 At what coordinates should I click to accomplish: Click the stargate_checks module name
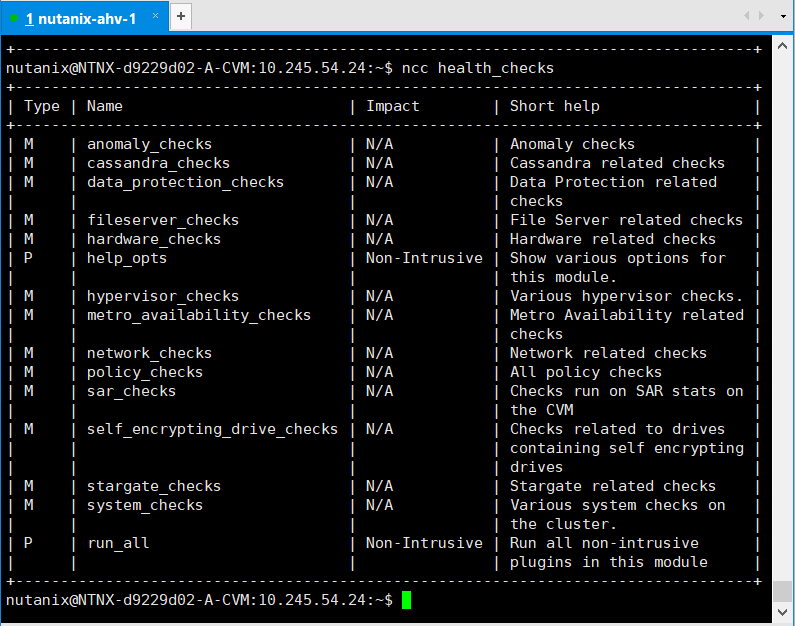click(x=154, y=487)
